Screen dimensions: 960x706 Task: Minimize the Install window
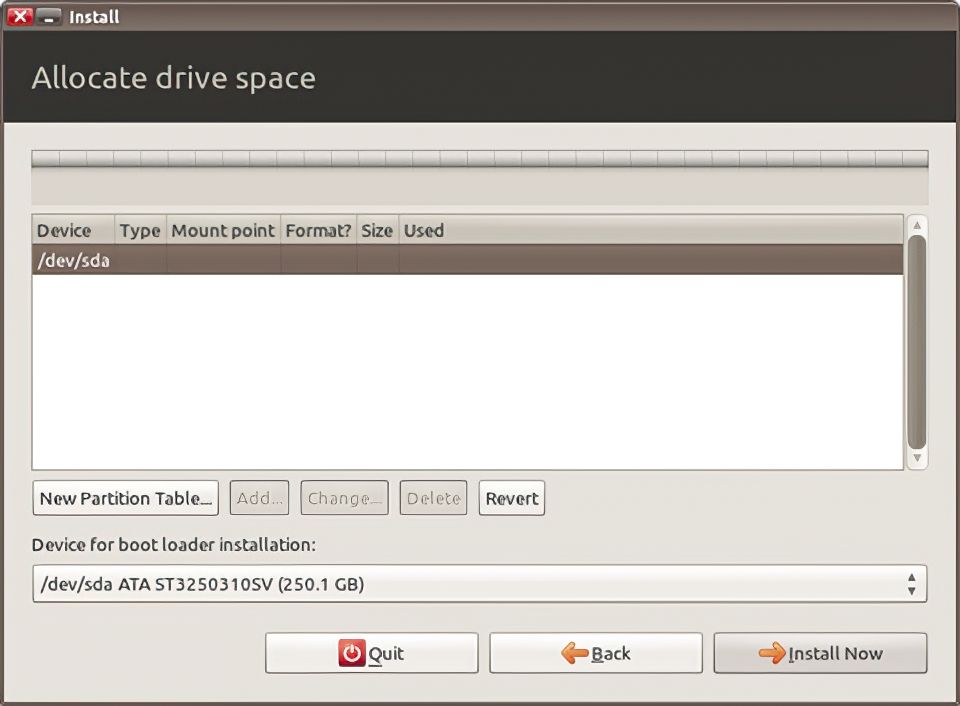(x=49, y=17)
